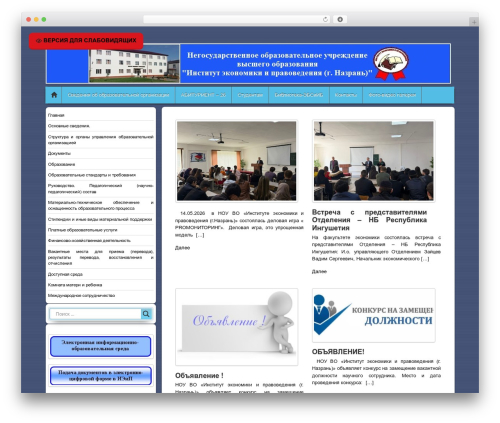Open 'Материально-техническое обеспечение' sidebar link
This screenshot has height=423, width=500.
point(101,205)
